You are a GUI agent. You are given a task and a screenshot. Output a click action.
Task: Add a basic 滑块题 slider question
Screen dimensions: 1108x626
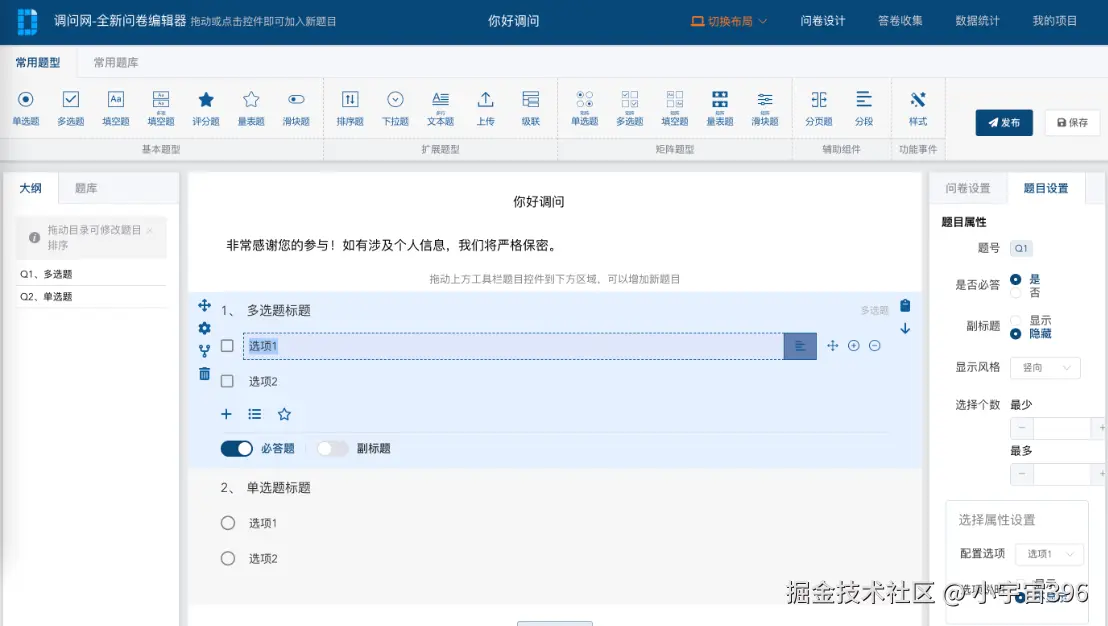pos(296,108)
